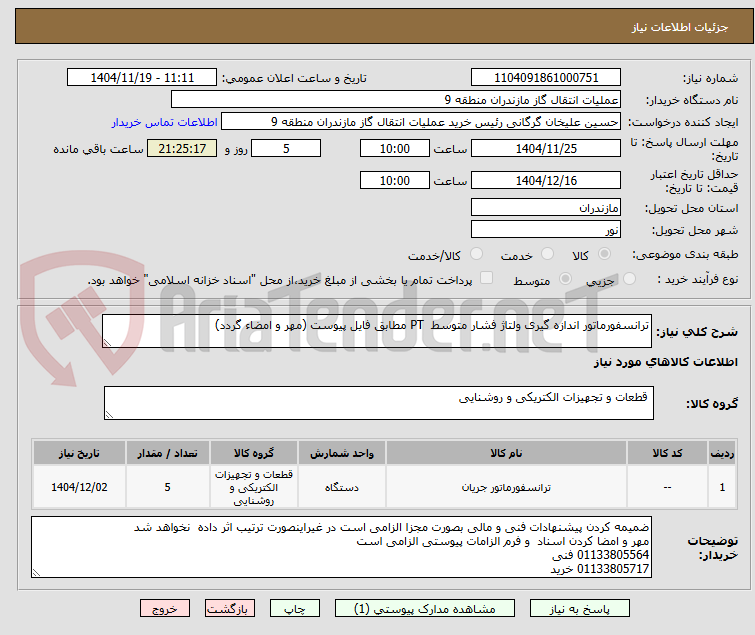The image size is (755, 635).
Task: Click the remaining time 21:25:17 field
Action: click(x=182, y=148)
